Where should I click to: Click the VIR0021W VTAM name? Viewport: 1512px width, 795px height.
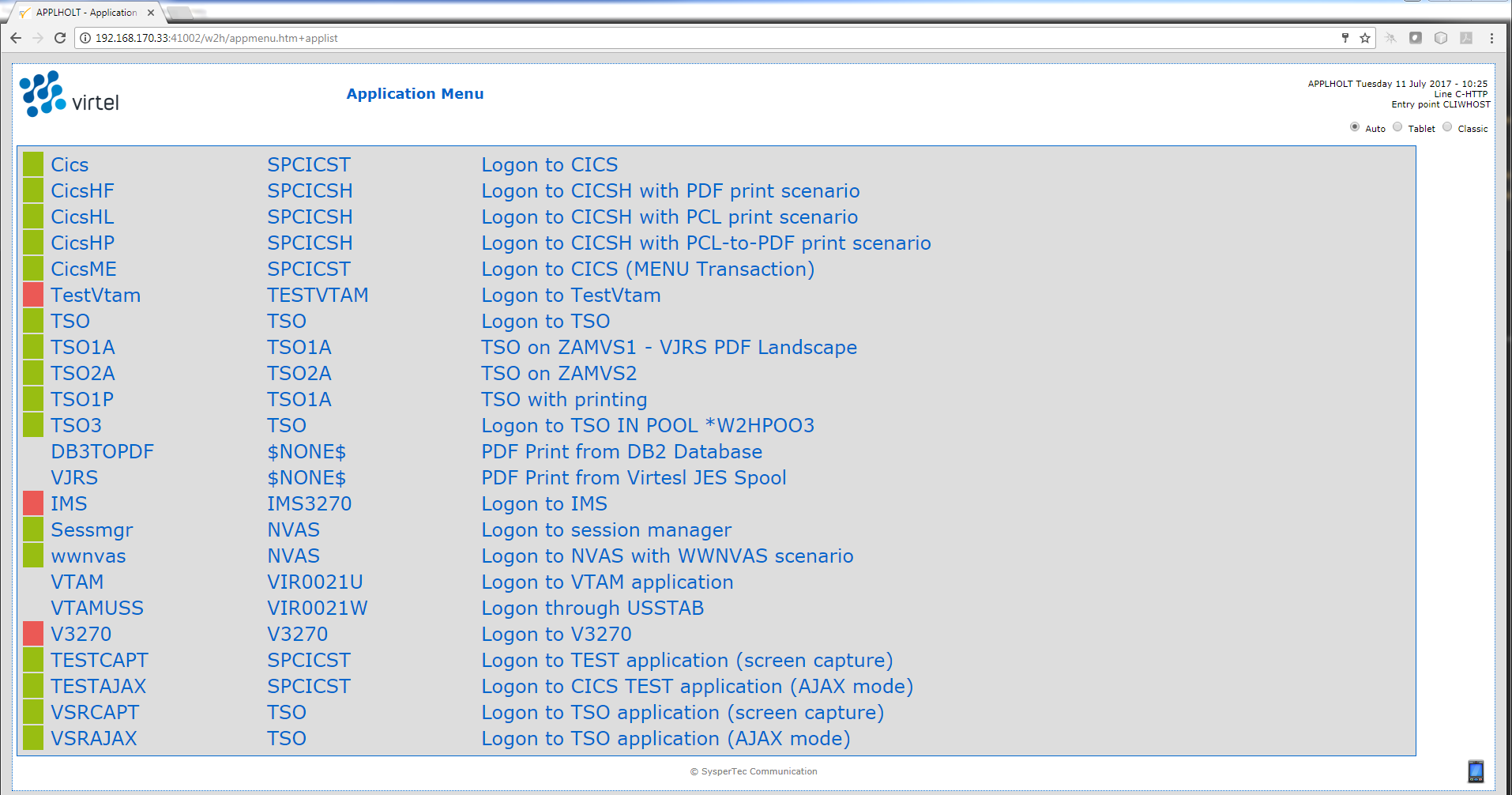coord(318,608)
